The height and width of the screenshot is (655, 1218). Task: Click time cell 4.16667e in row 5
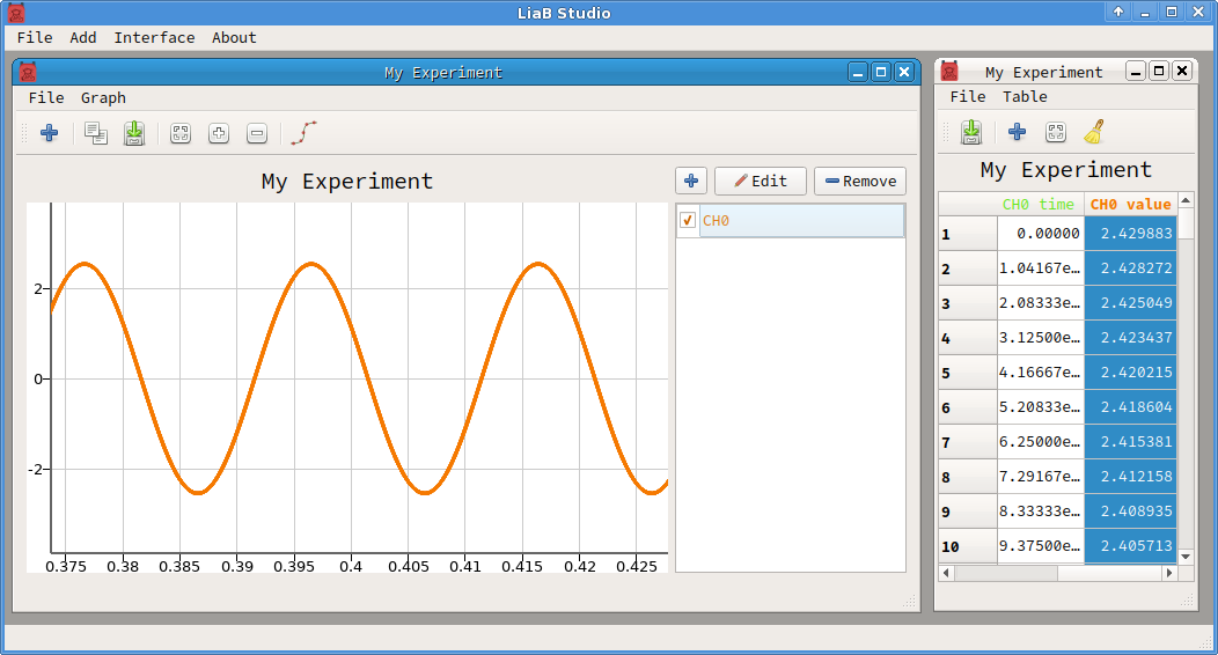1041,372
